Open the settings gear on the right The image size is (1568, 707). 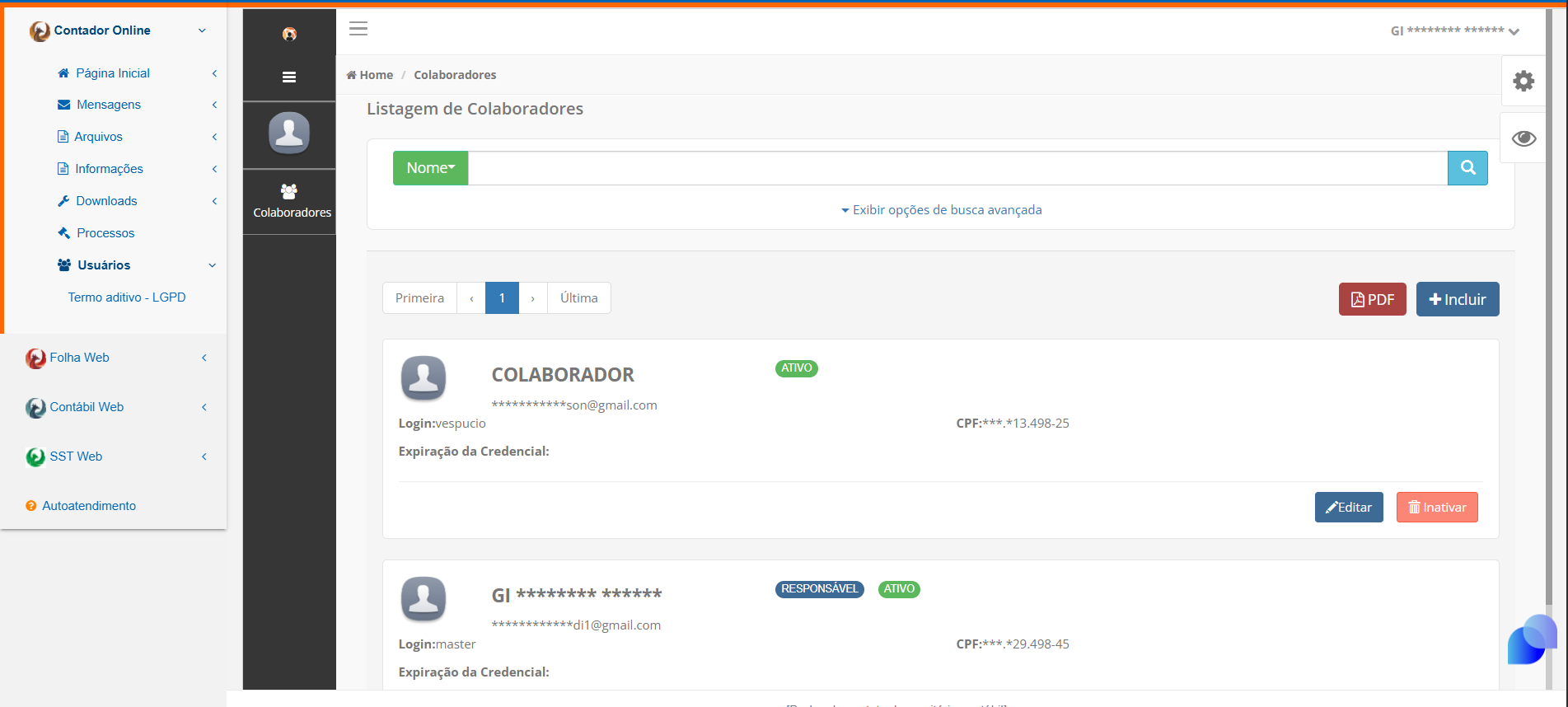[x=1524, y=81]
